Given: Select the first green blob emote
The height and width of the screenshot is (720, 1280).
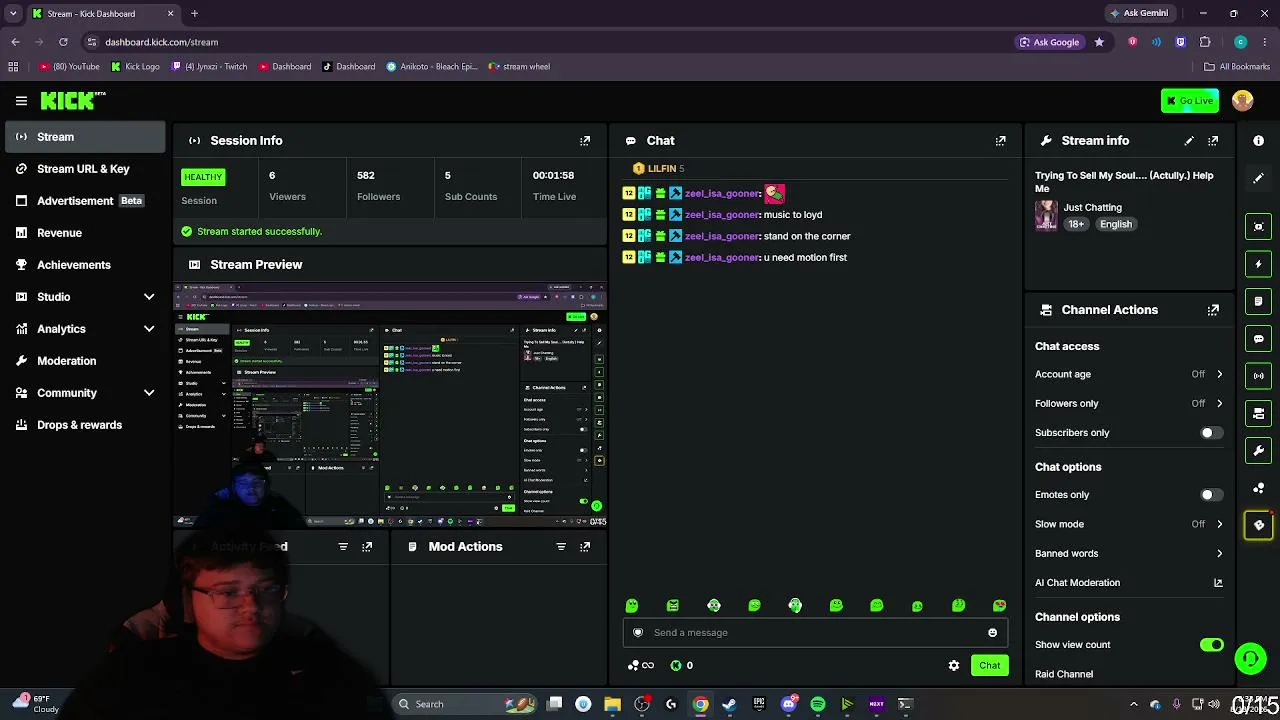Looking at the screenshot, I should pyautogui.click(x=632, y=605).
